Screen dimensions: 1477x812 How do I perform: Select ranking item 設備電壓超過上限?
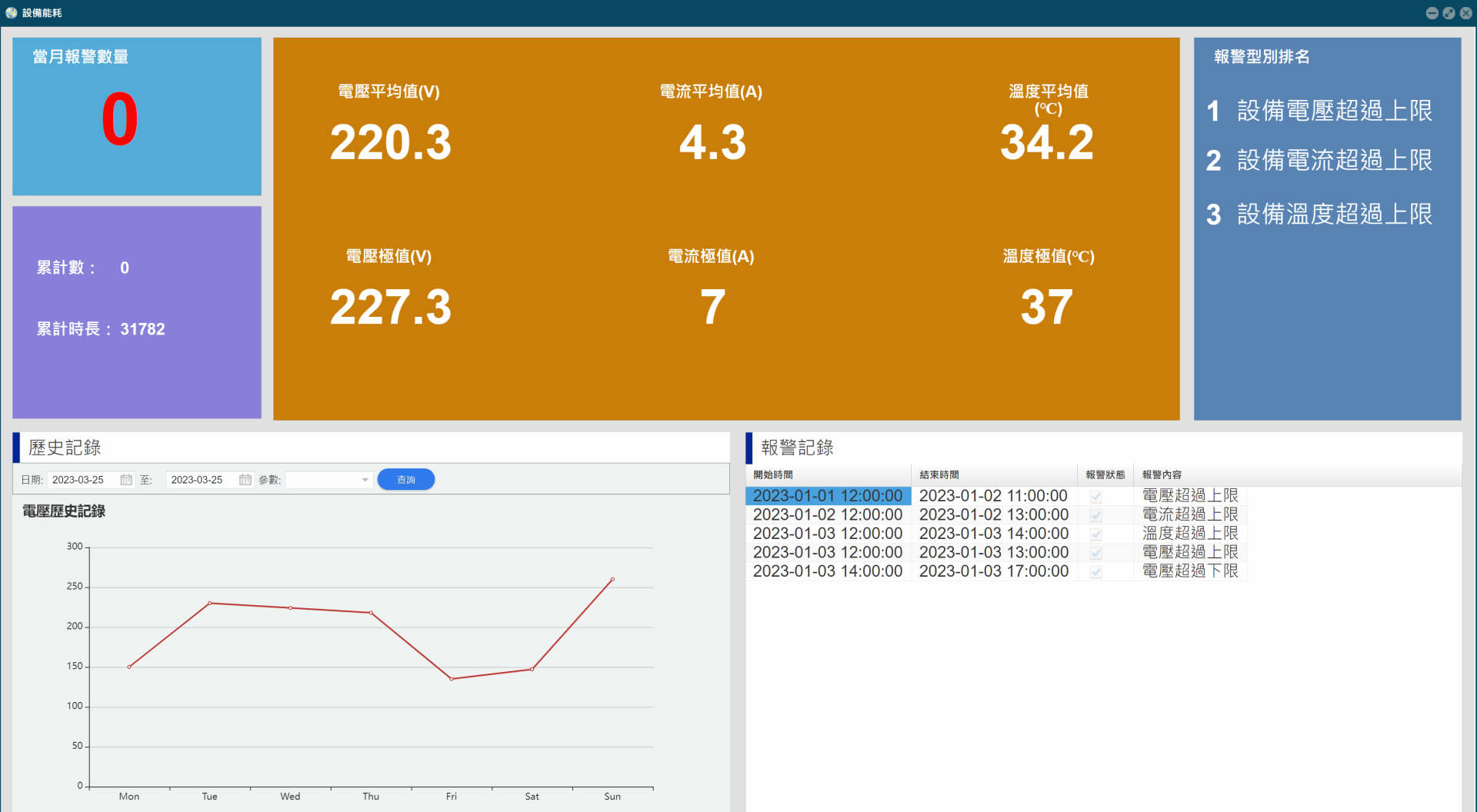[1319, 111]
